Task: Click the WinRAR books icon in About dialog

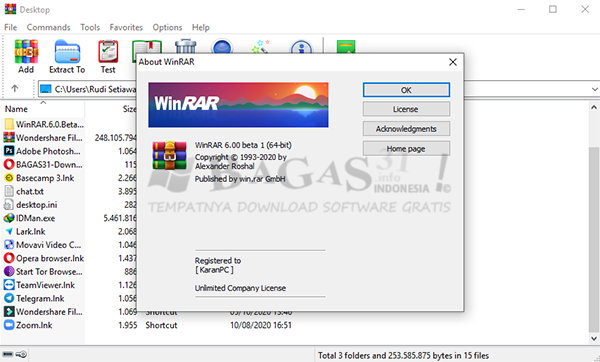Action: pos(170,155)
